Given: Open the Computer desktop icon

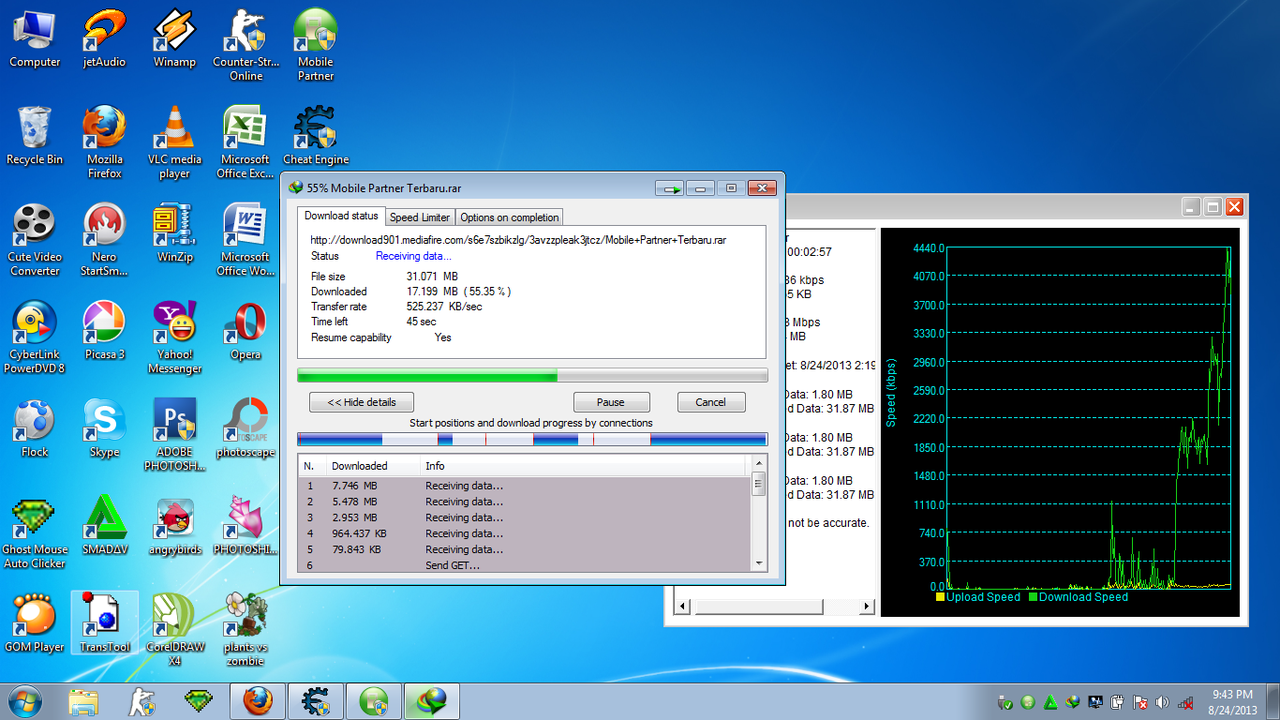Looking at the screenshot, I should [x=35, y=39].
